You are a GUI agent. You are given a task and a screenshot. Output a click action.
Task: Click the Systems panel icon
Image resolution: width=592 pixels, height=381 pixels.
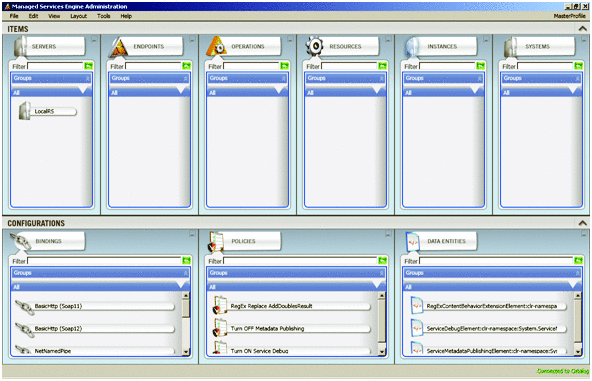(x=510, y=47)
